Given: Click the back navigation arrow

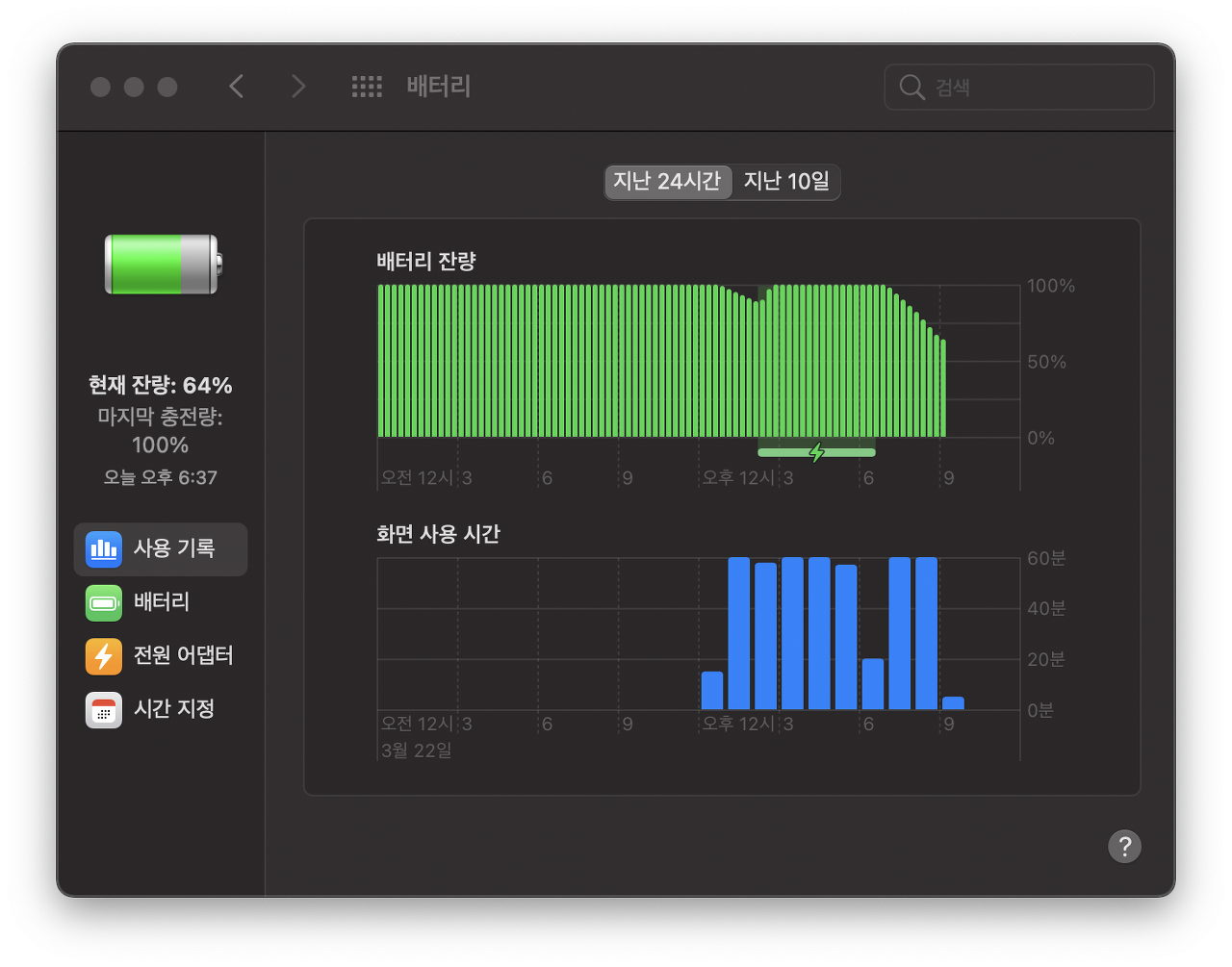Looking at the screenshot, I should 236,87.
